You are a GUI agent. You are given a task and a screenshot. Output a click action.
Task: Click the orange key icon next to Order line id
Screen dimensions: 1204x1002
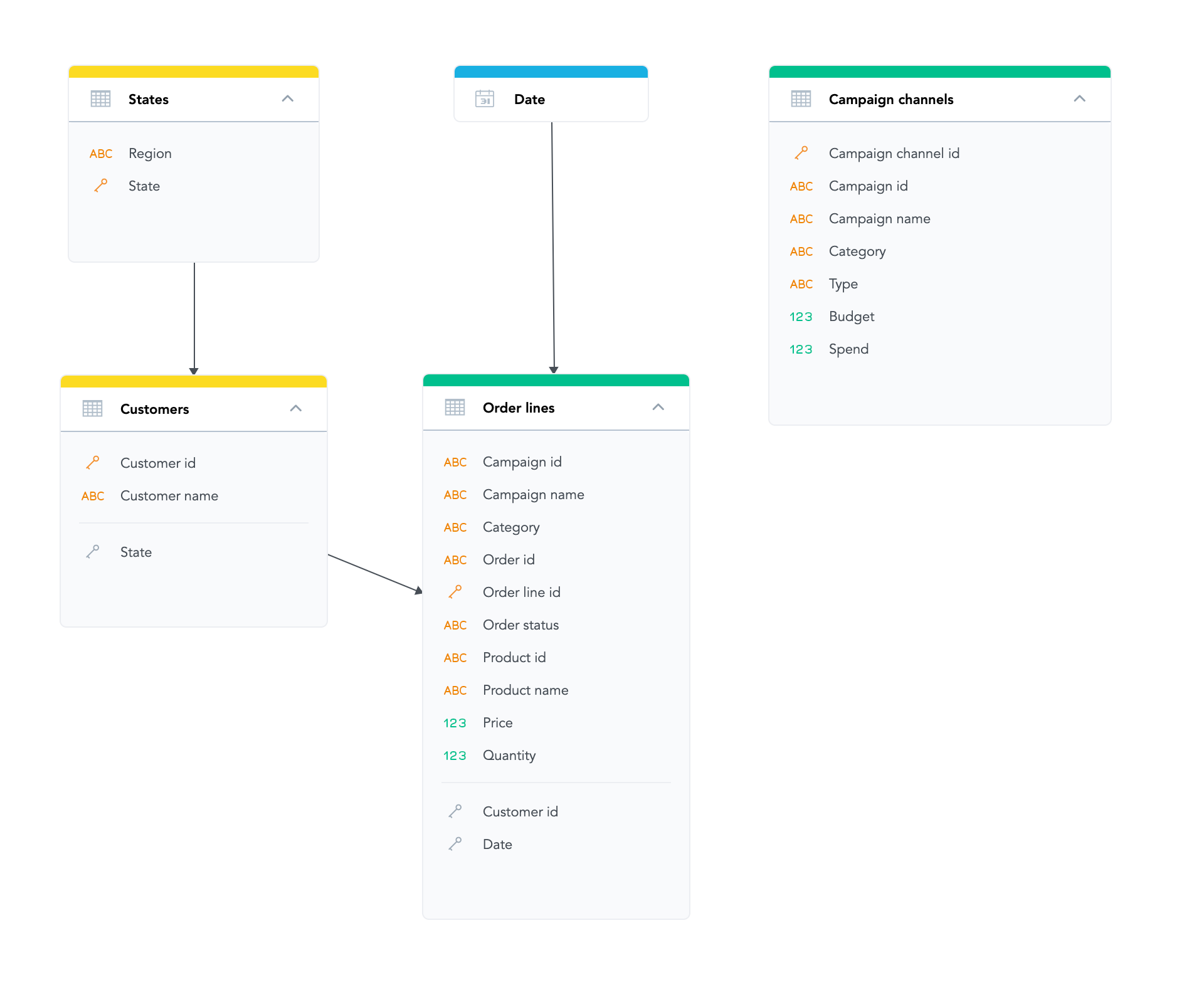click(x=455, y=592)
